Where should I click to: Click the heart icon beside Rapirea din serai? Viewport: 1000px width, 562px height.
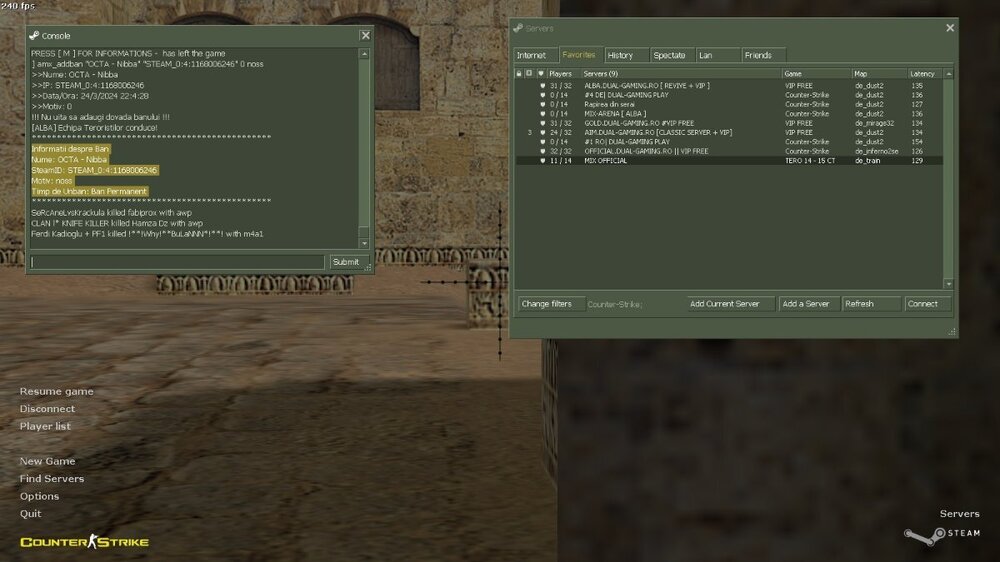(x=541, y=104)
